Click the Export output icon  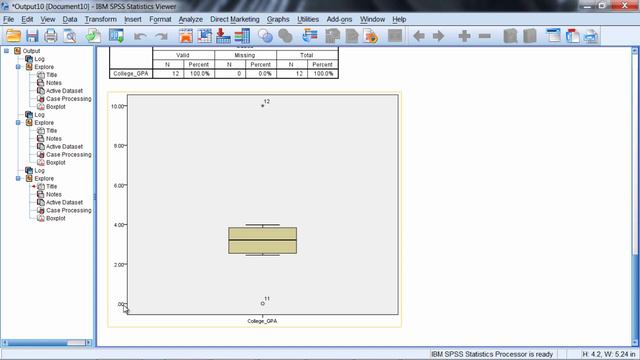click(x=93, y=36)
